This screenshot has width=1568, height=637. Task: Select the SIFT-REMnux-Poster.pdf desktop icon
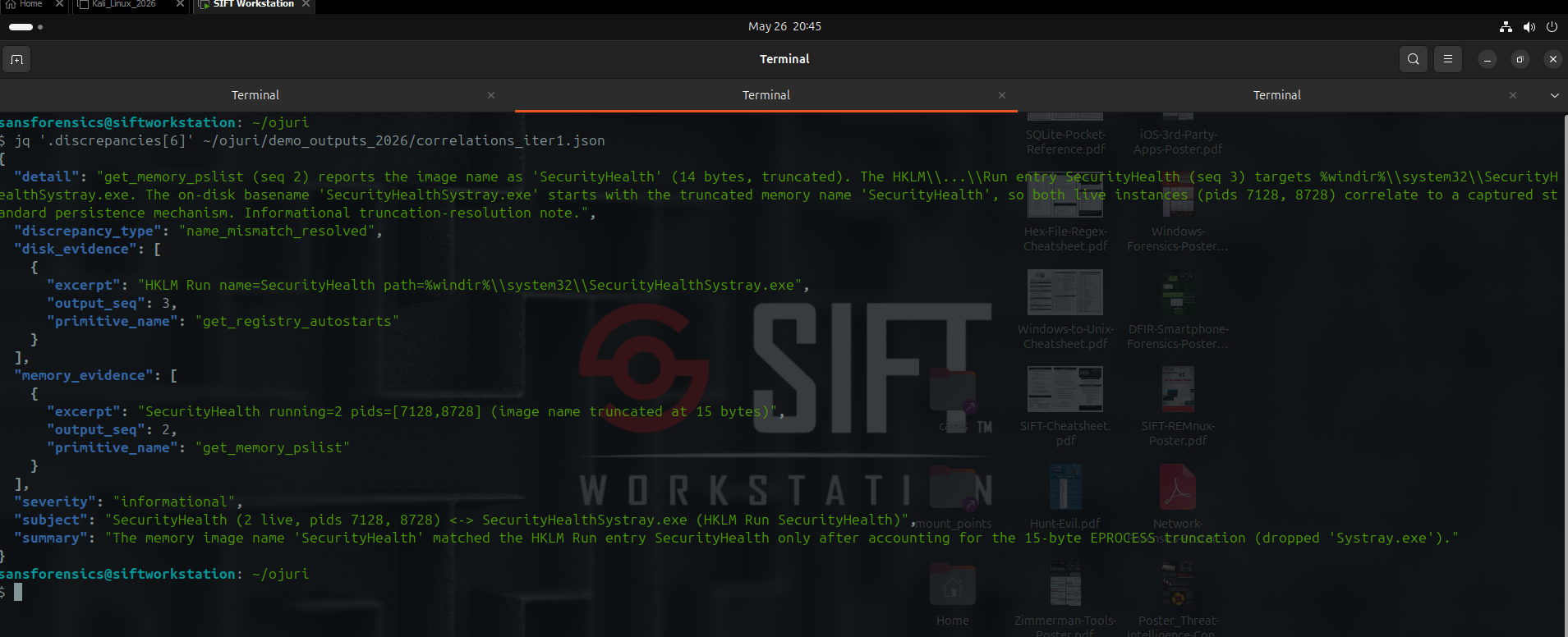(1178, 407)
